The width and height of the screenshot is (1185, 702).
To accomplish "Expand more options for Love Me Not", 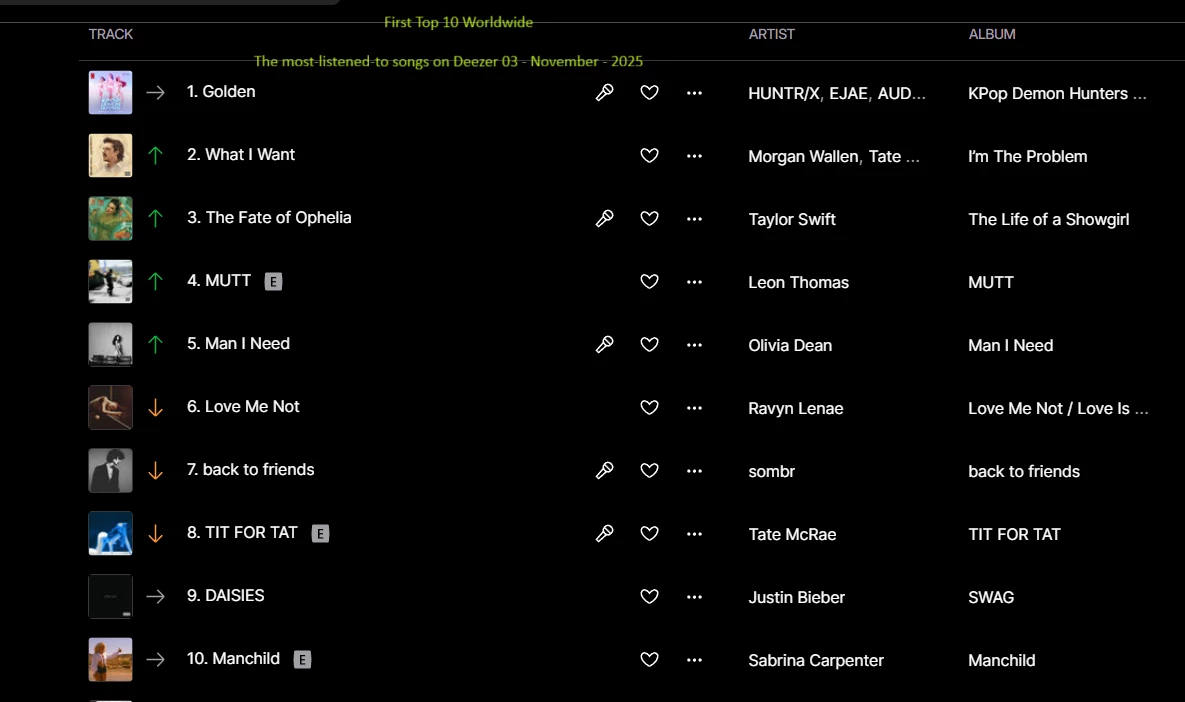I will 695,408.
